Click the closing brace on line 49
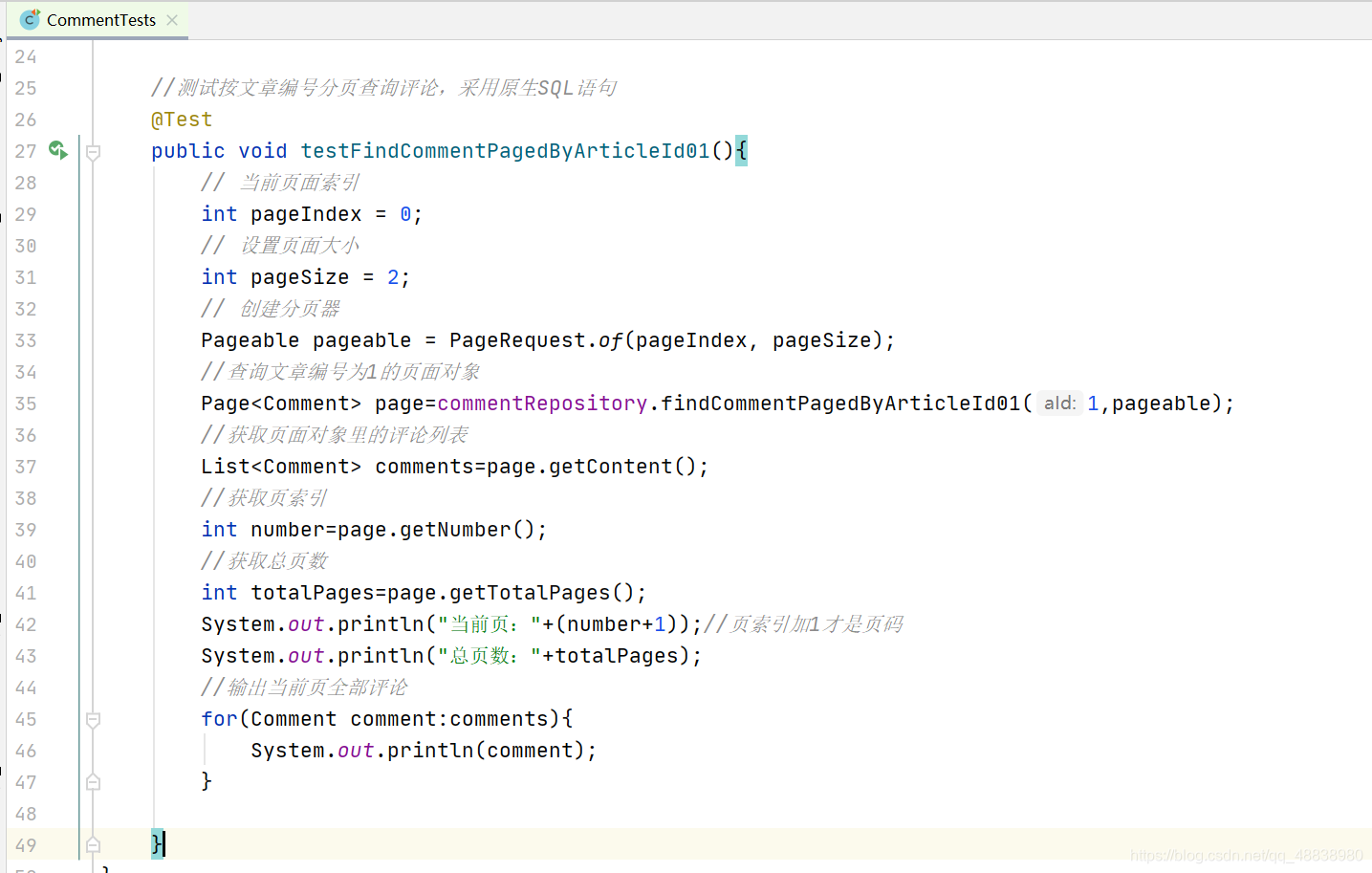Viewport: 1372px width, 873px height. 157,844
